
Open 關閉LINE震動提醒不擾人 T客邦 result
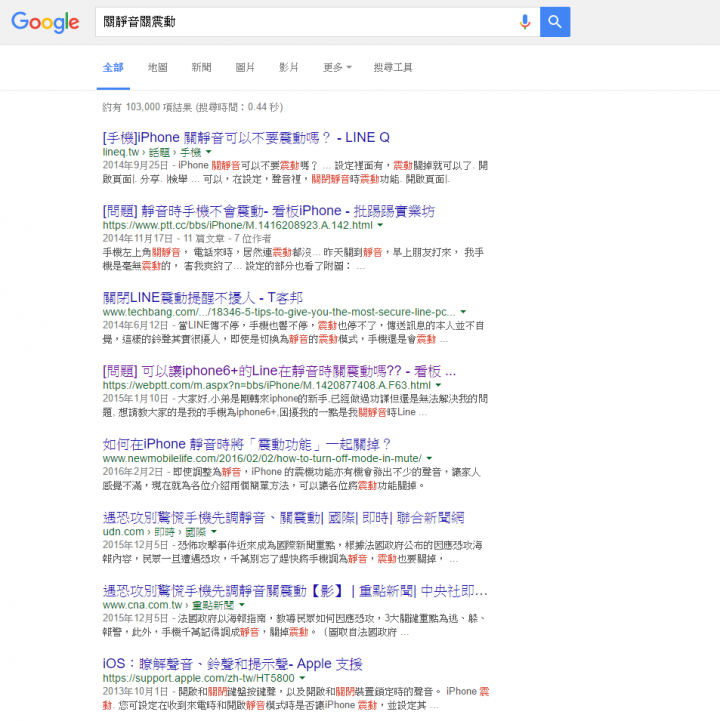[x=203, y=298]
